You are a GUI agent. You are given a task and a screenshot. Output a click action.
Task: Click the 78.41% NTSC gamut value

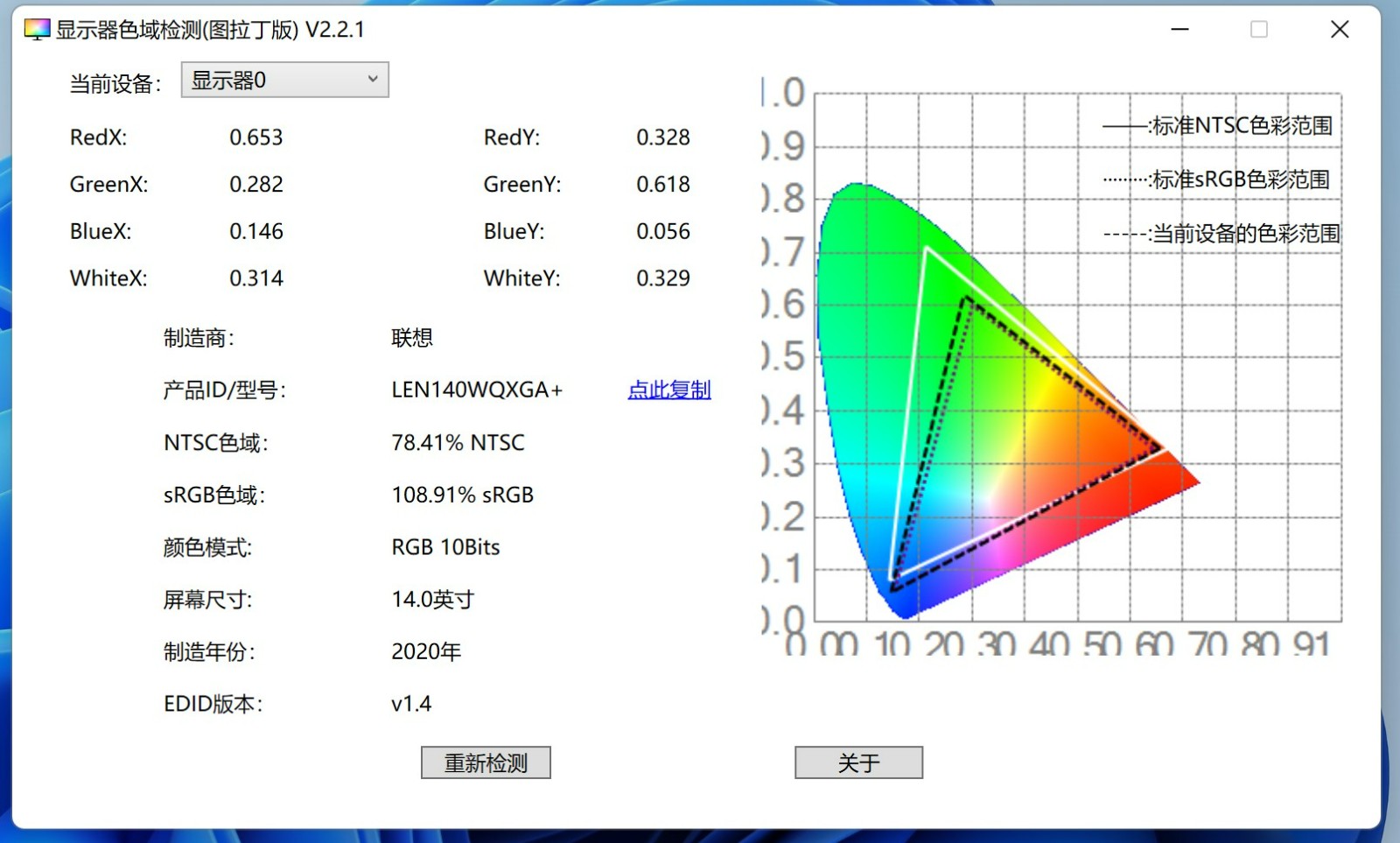[458, 443]
